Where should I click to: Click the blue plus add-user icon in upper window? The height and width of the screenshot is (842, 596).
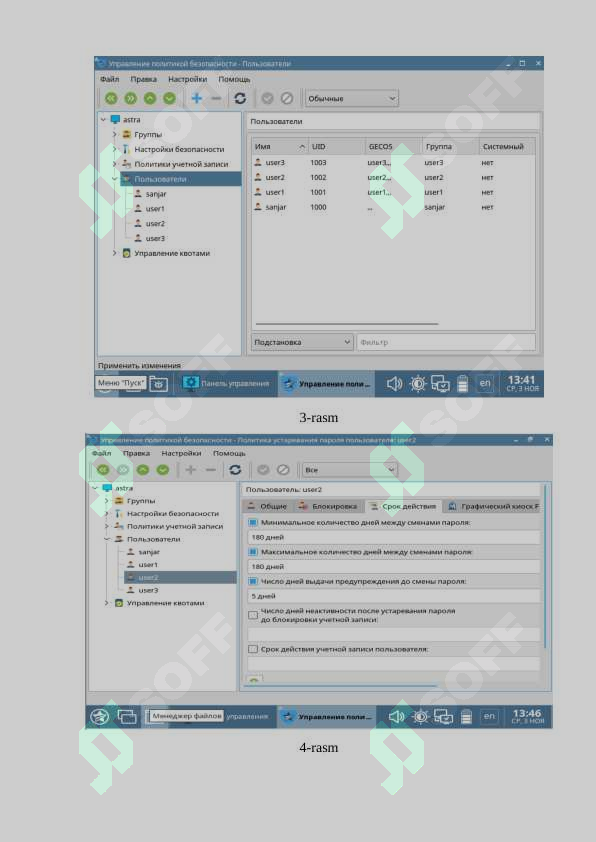tap(197, 98)
